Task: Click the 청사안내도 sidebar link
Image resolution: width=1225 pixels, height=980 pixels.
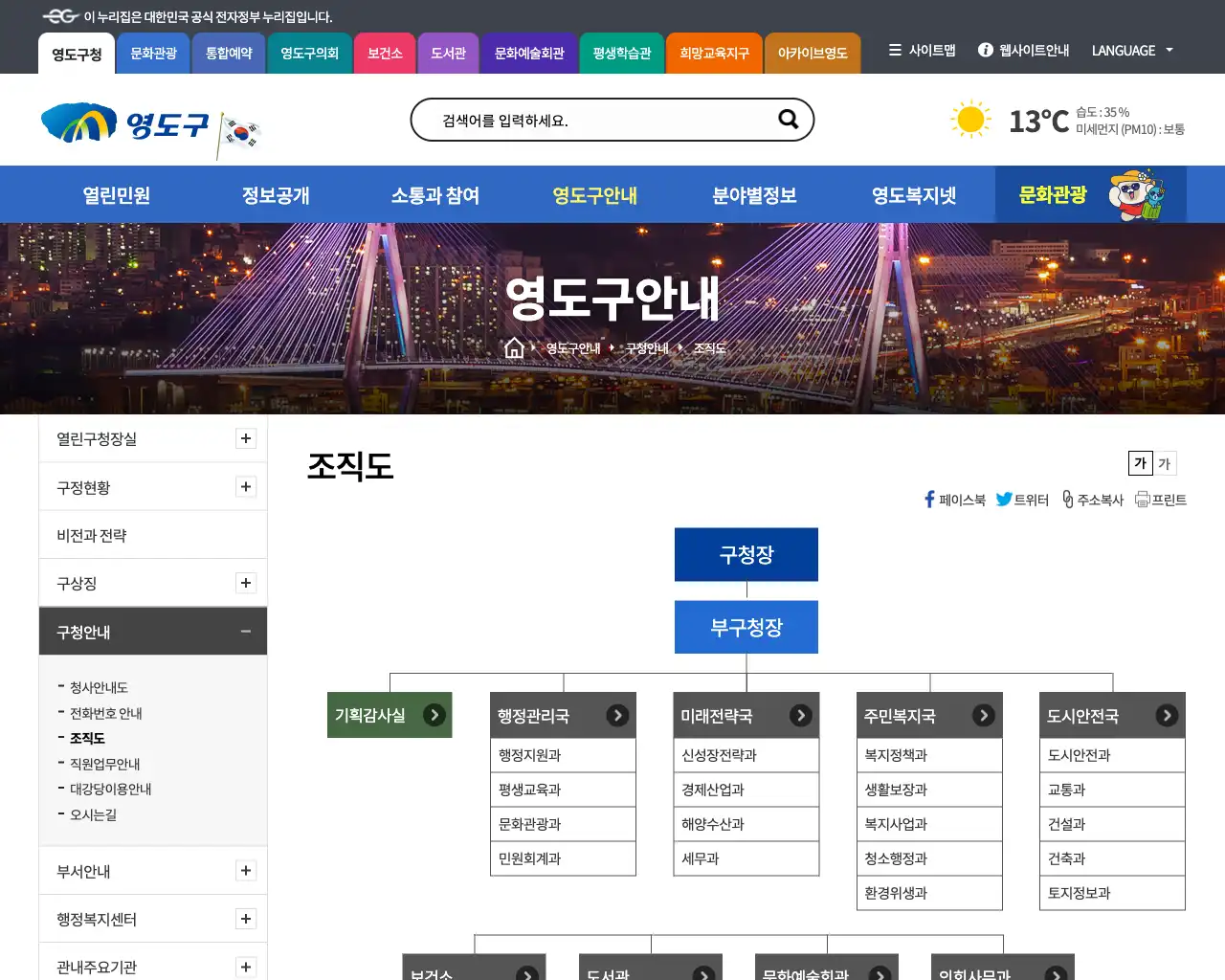Action: coord(99,687)
